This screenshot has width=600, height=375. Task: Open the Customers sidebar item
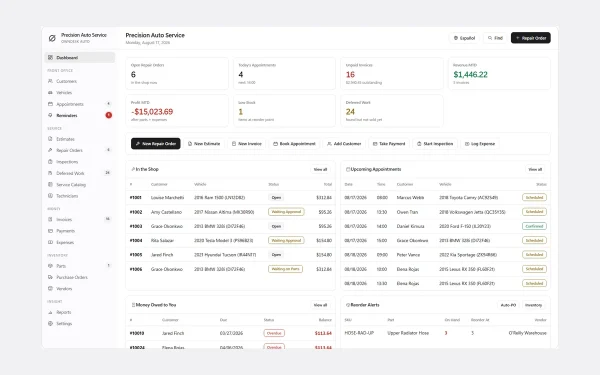pyautogui.click(x=80, y=81)
